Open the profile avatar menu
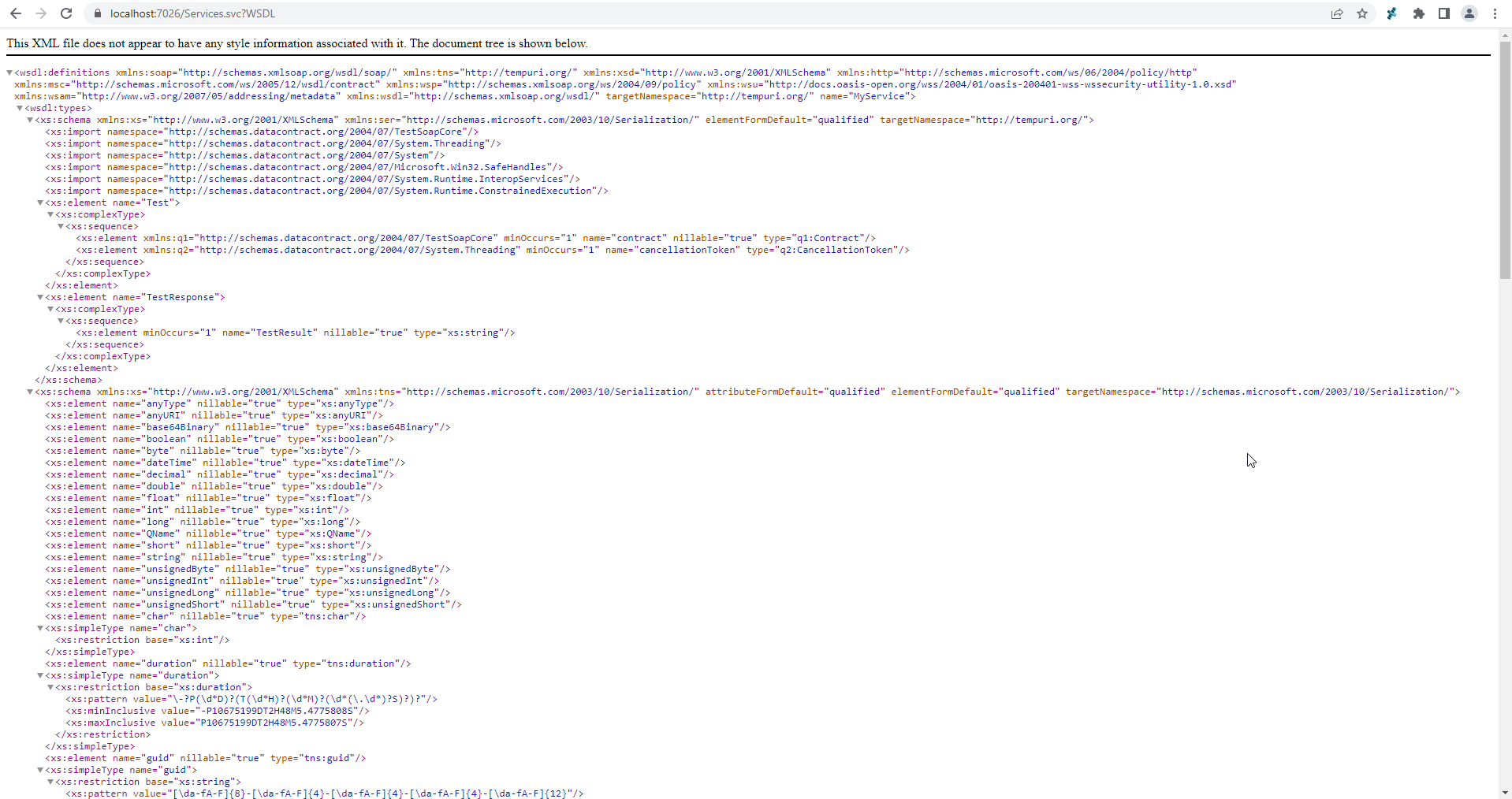Viewport: 1512px width, 799px height. point(1469,13)
